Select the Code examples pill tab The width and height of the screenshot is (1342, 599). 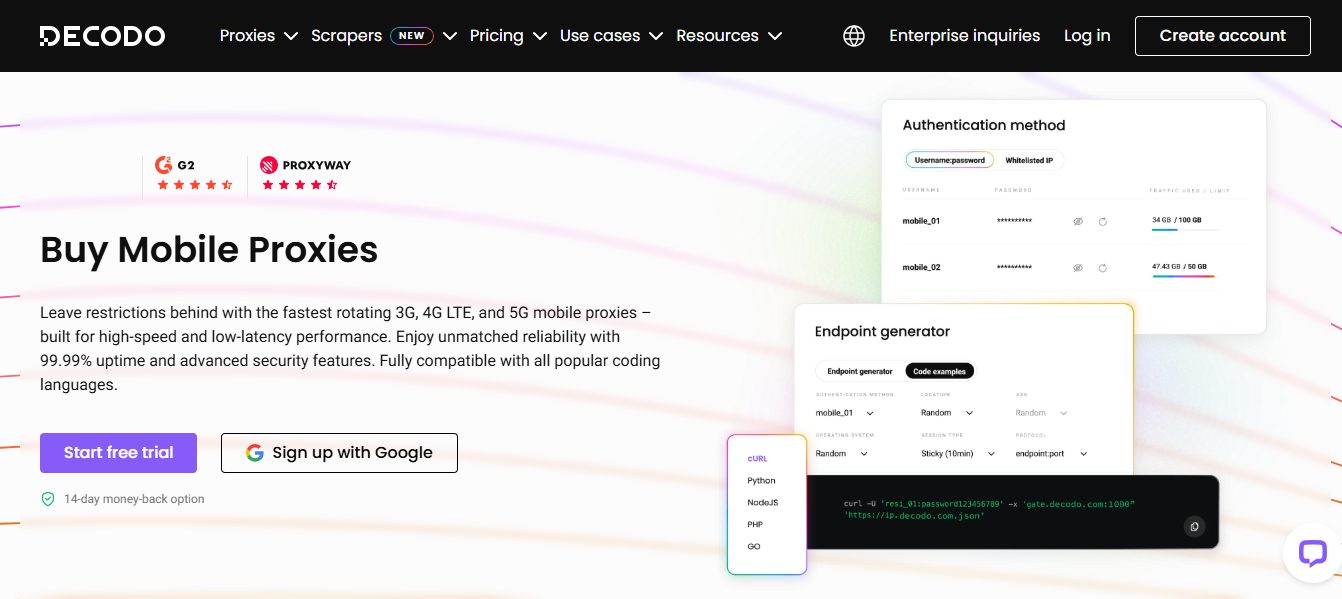pyautogui.click(x=940, y=371)
